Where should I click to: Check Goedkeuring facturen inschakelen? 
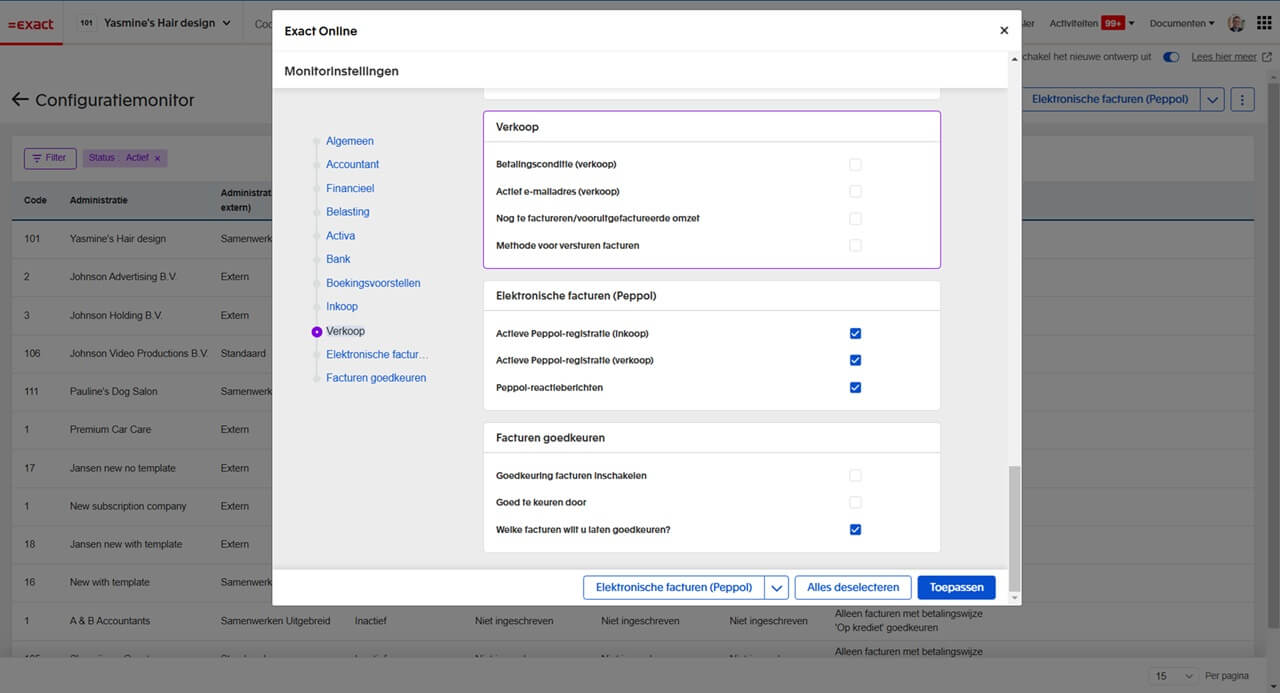[x=855, y=475]
